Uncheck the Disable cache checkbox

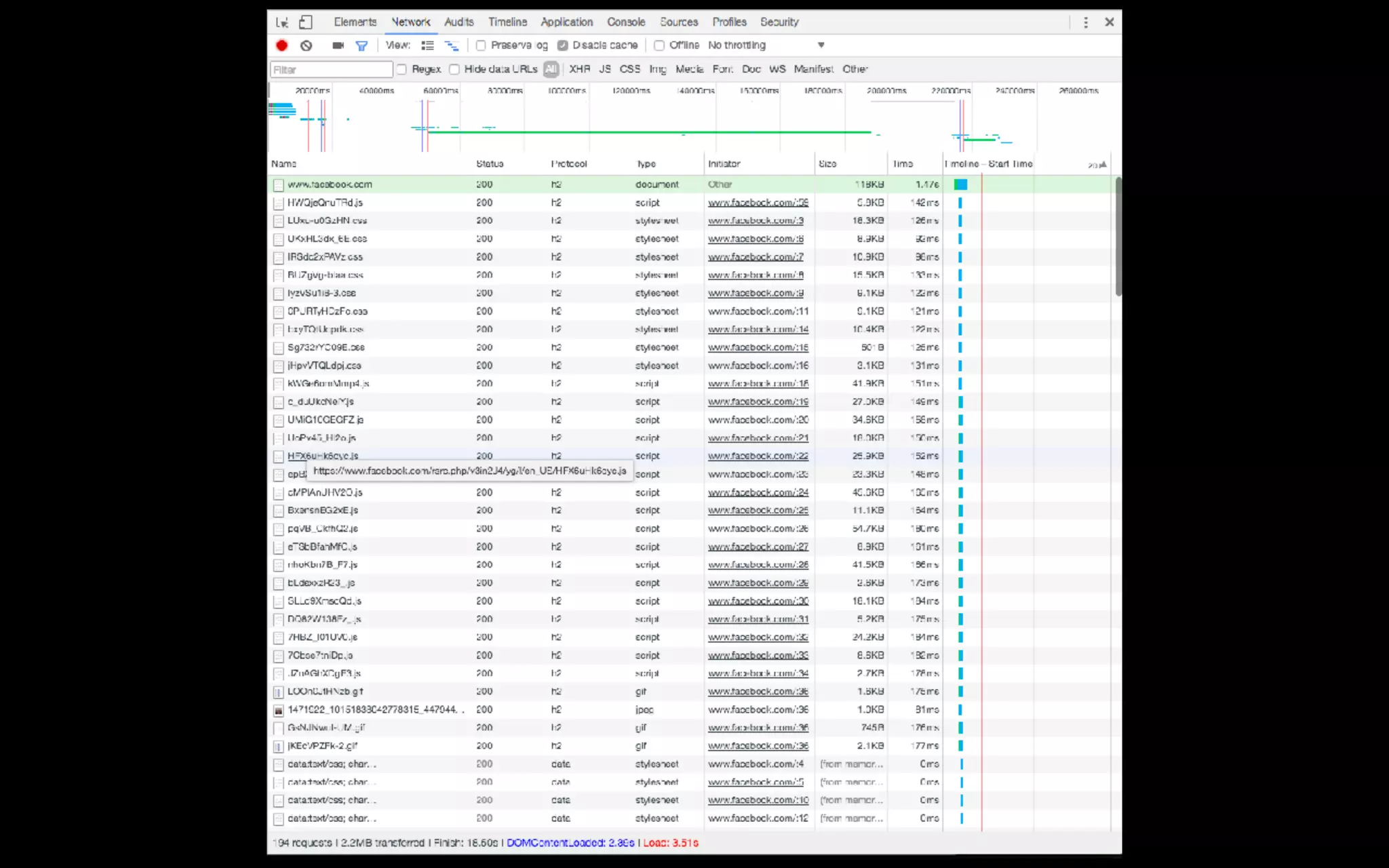[x=562, y=45]
